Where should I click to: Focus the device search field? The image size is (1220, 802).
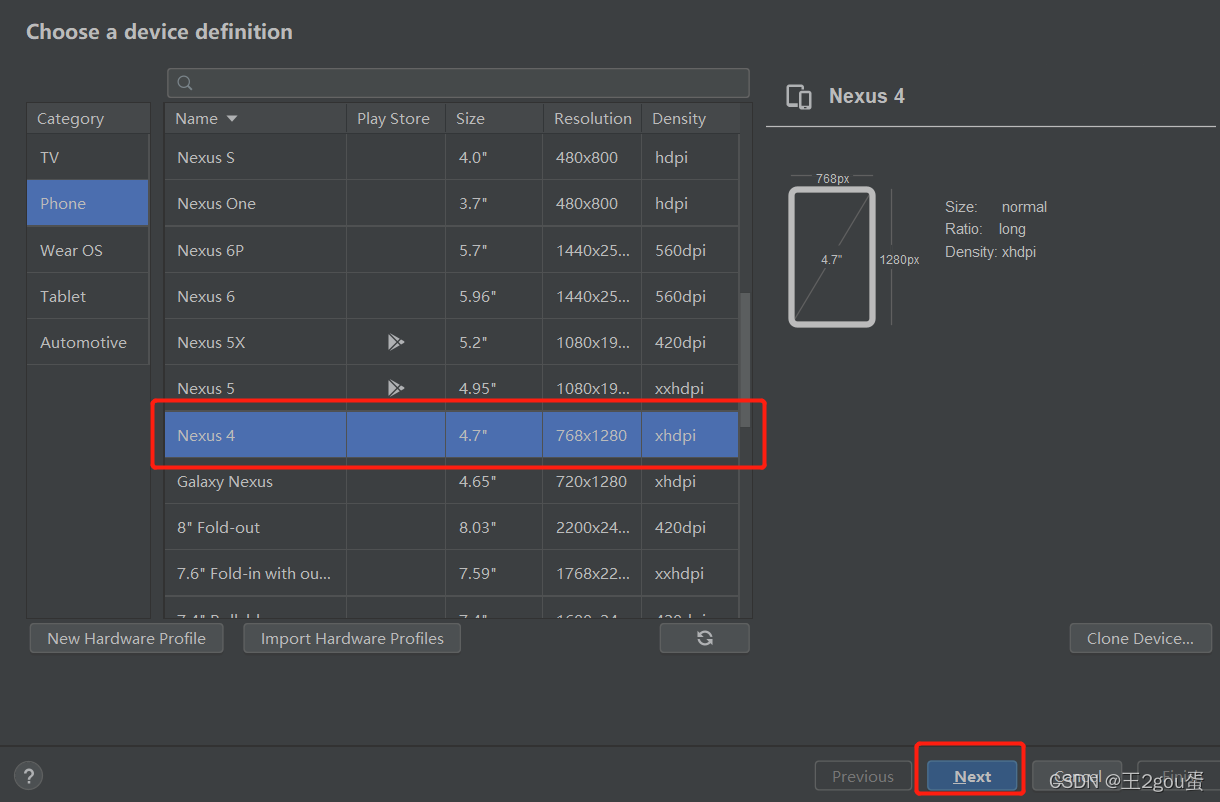pos(458,83)
